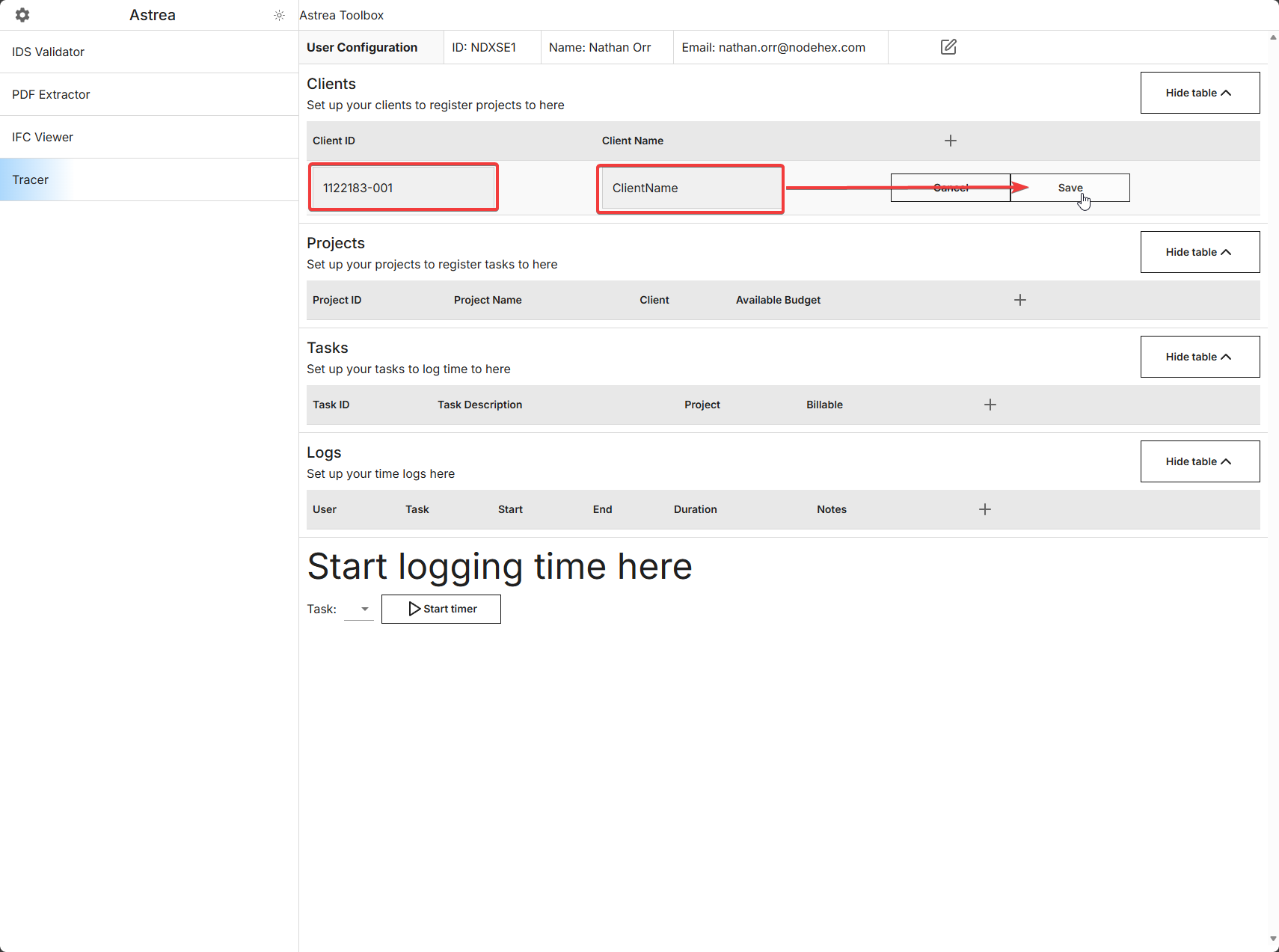The height and width of the screenshot is (952, 1279).
Task: Save the new client entry
Action: click(1070, 188)
